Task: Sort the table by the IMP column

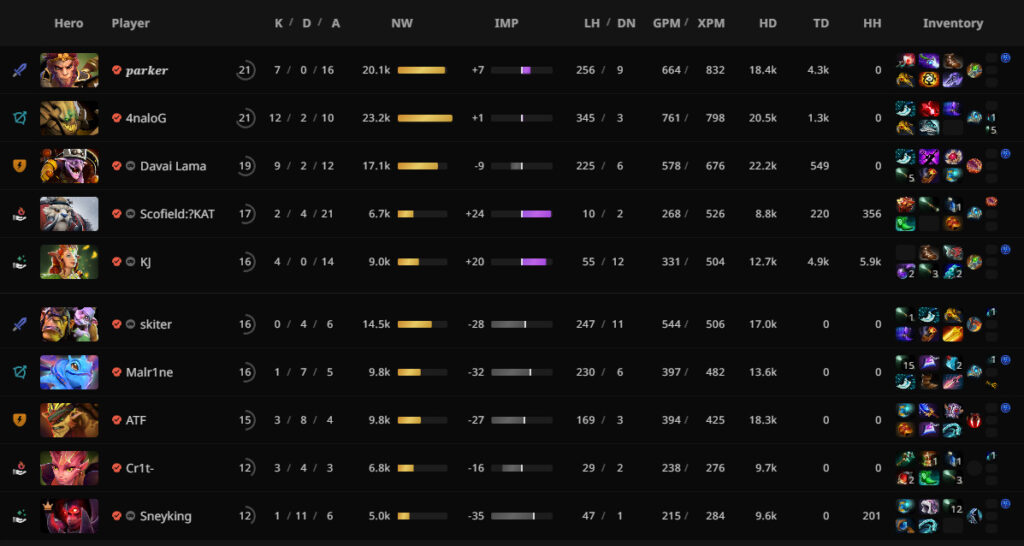Action: (x=506, y=23)
